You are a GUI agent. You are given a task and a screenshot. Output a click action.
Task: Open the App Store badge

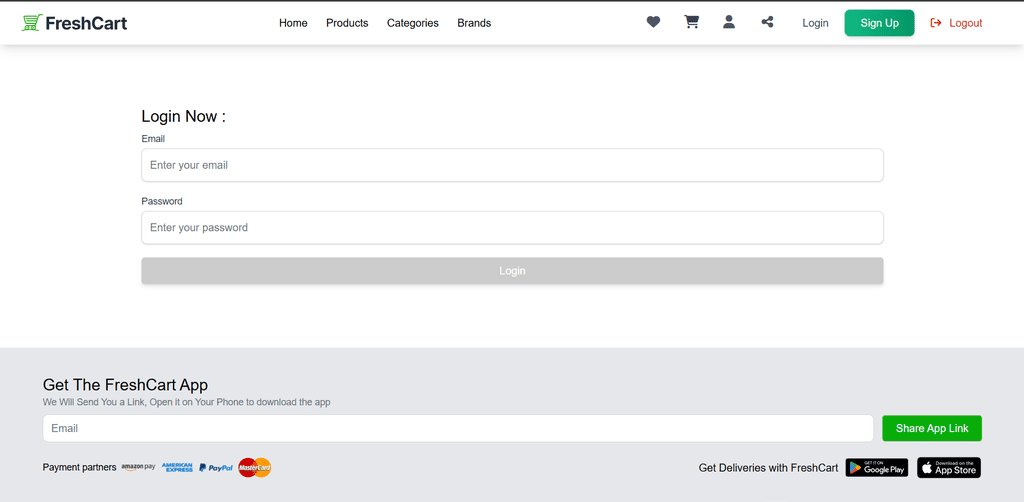click(949, 467)
